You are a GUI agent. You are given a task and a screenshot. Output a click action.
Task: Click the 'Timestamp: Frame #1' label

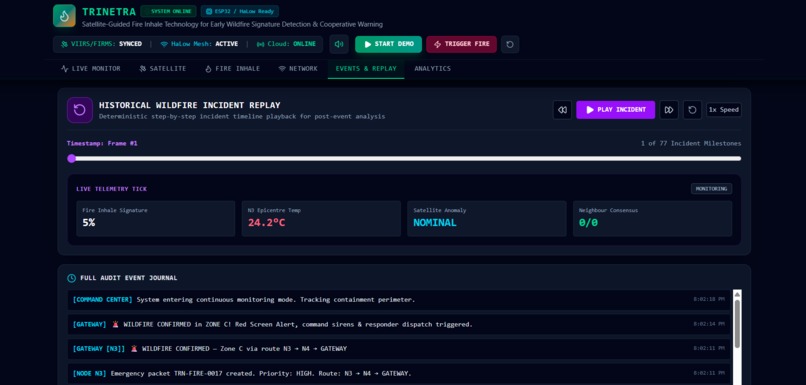[102, 143]
